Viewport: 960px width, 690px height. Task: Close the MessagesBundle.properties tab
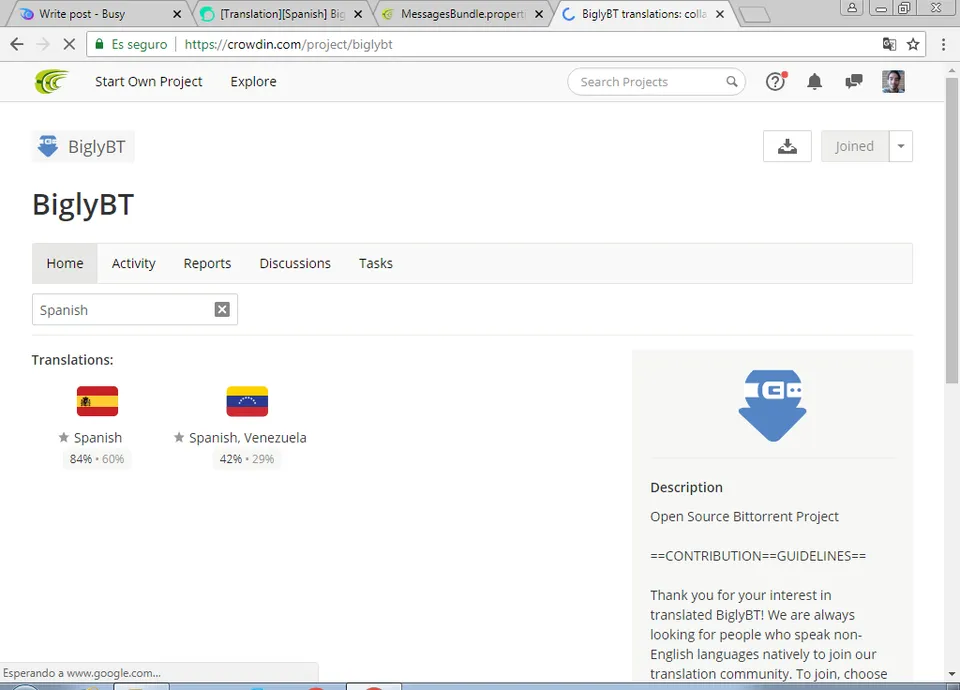point(539,14)
